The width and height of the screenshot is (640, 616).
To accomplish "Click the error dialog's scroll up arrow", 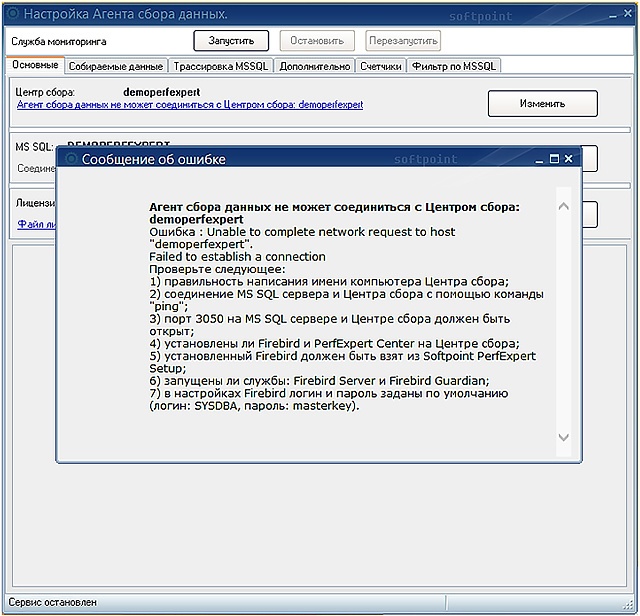I will click(564, 207).
